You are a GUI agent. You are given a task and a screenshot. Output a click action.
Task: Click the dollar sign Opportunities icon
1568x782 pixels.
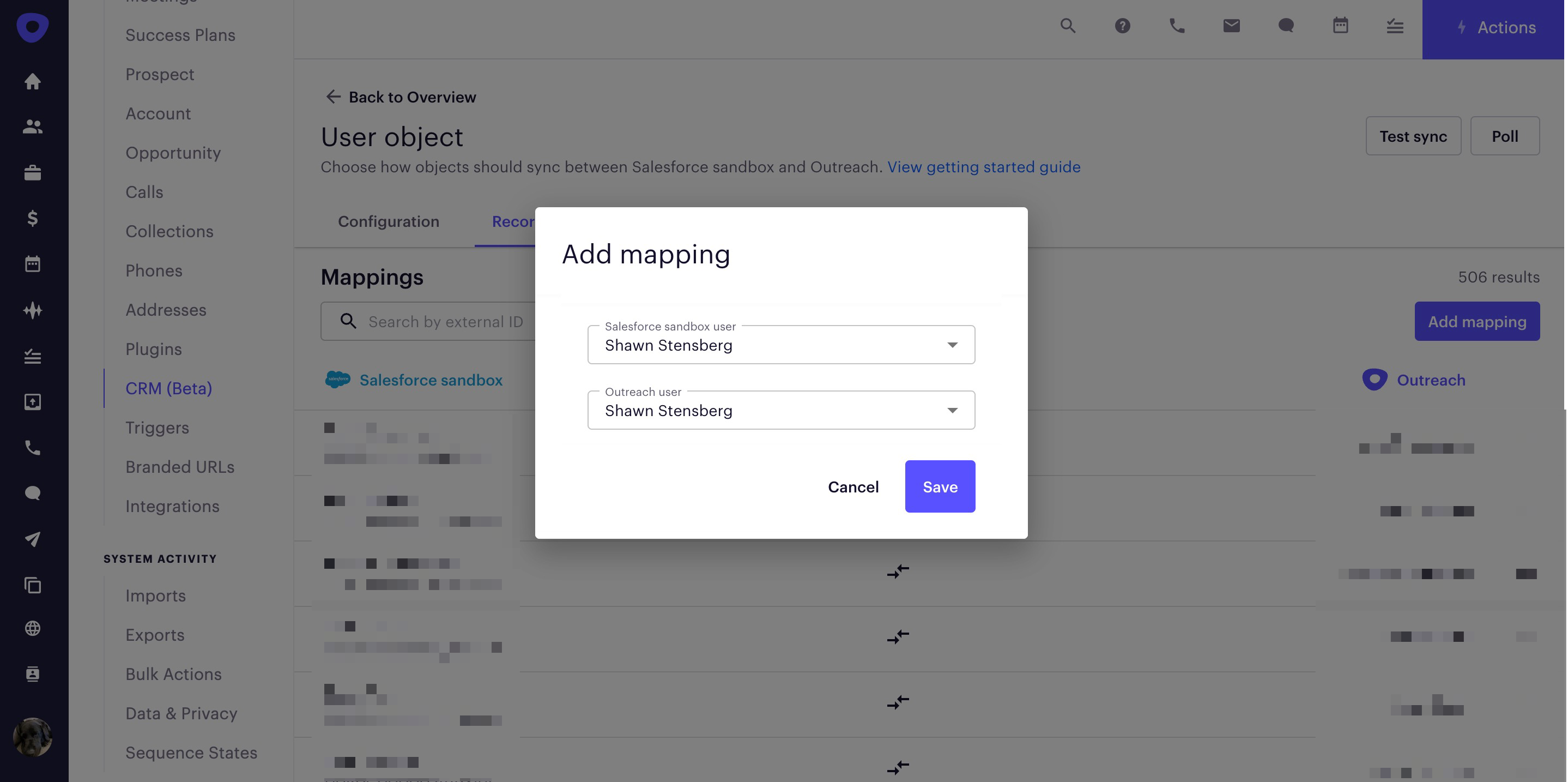(32, 218)
